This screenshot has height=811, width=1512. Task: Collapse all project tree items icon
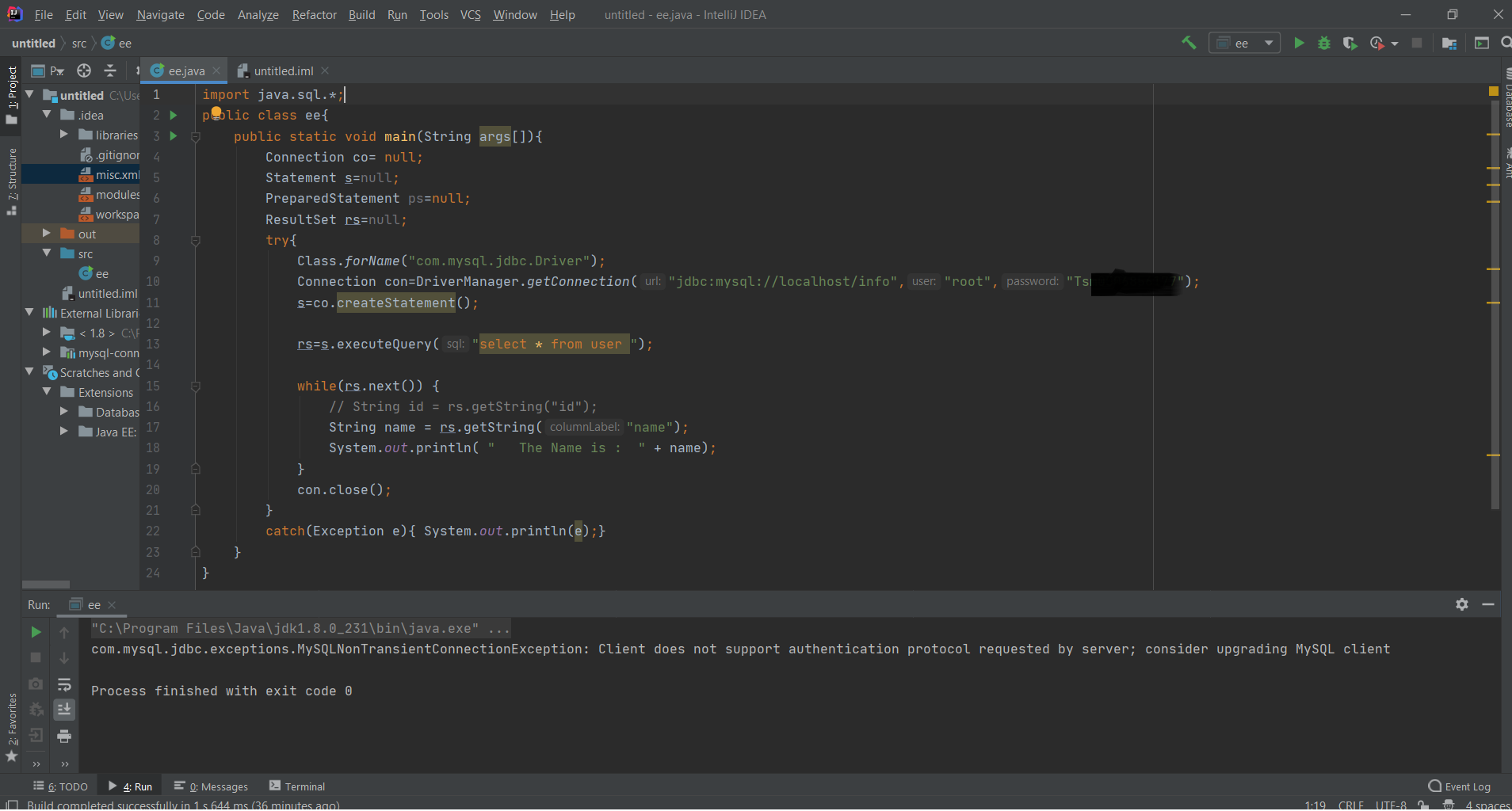coord(110,70)
